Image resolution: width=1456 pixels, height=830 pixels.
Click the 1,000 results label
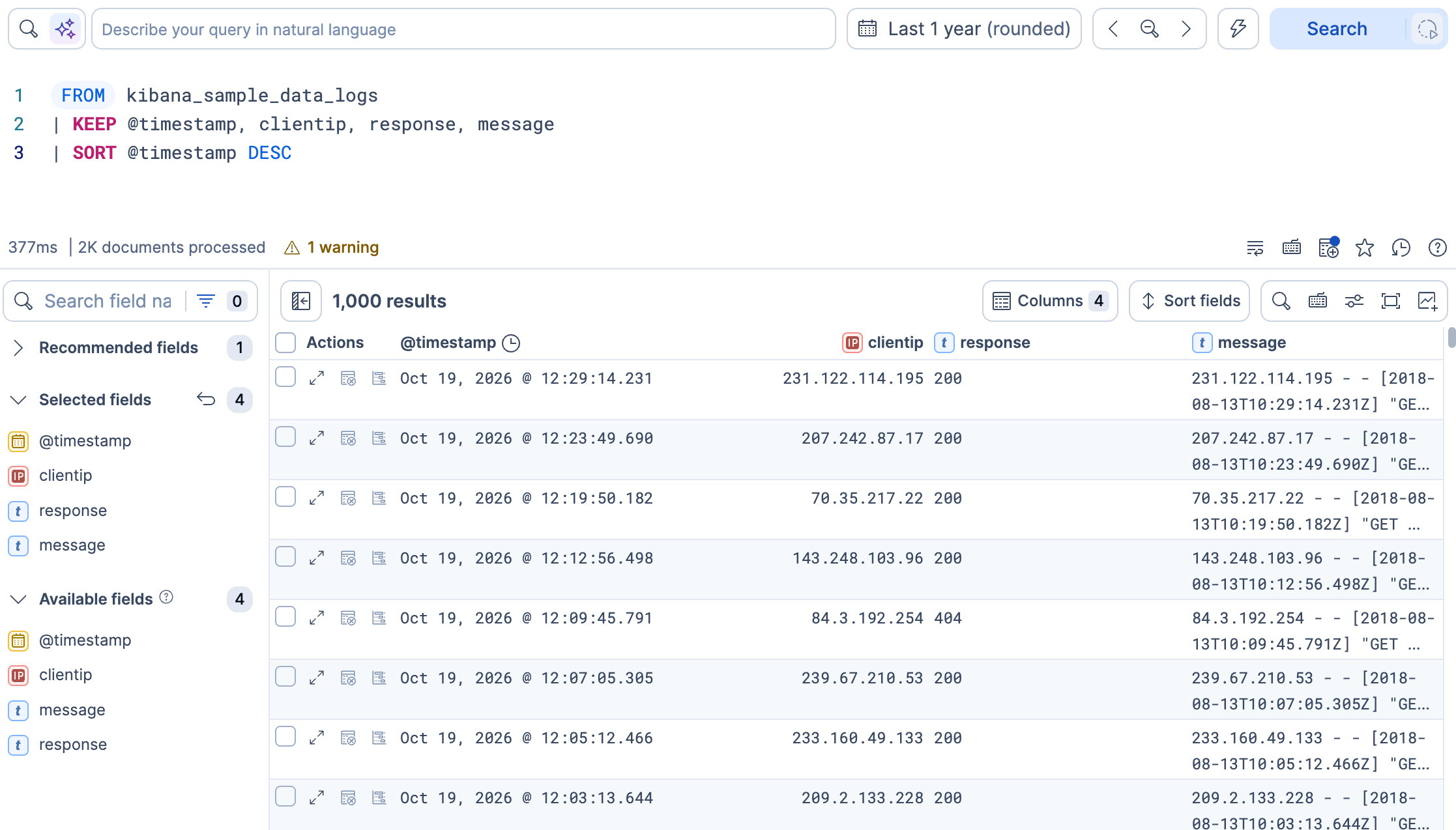pyautogui.click(x=389, y=301)
